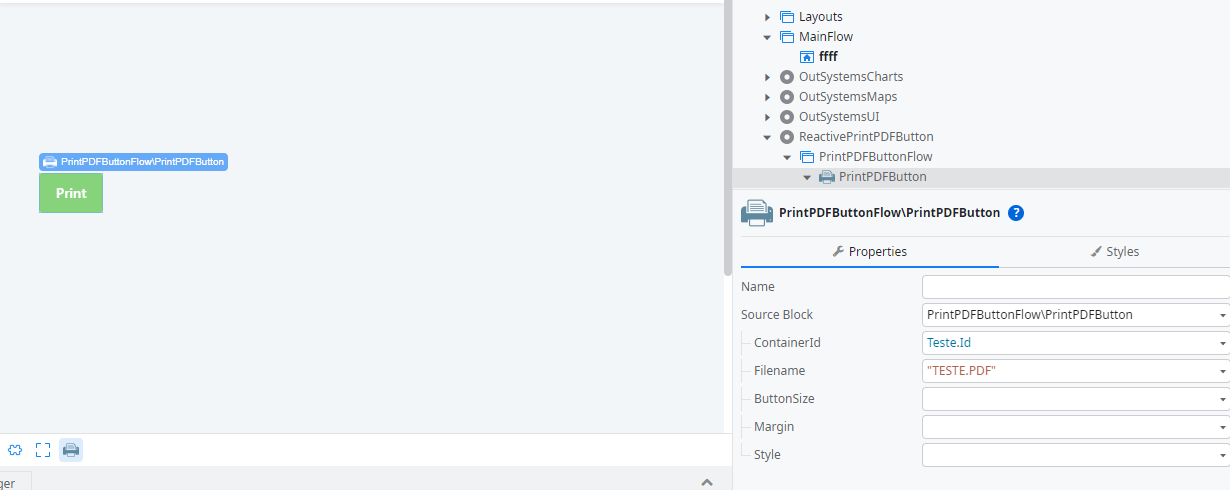The height and width of the screenshot is (490, 1230).
Task: Expand the bottom pane with the up chevron
Action: coord(707,482)
